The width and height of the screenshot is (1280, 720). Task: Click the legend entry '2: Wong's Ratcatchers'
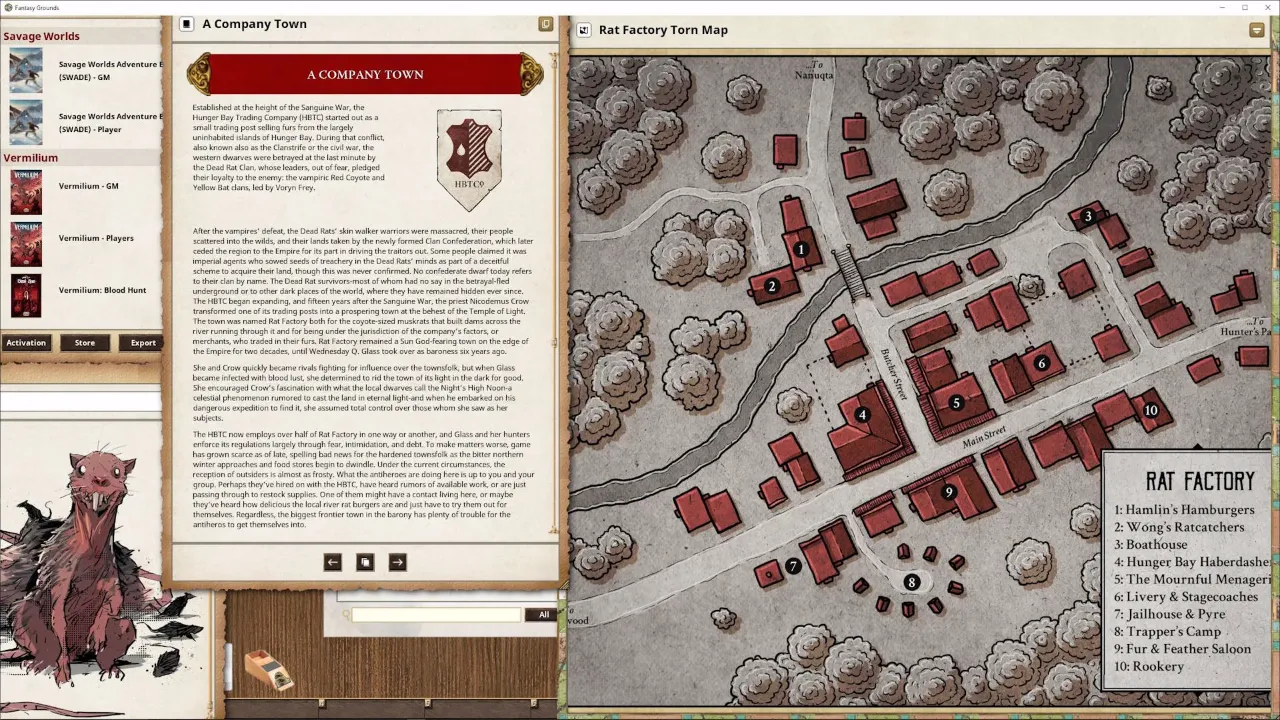1179,527
